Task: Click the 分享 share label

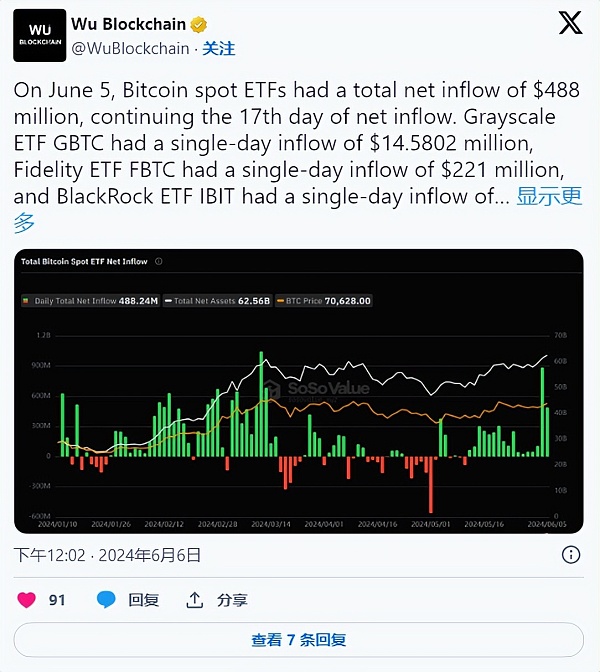Action: 232,600
